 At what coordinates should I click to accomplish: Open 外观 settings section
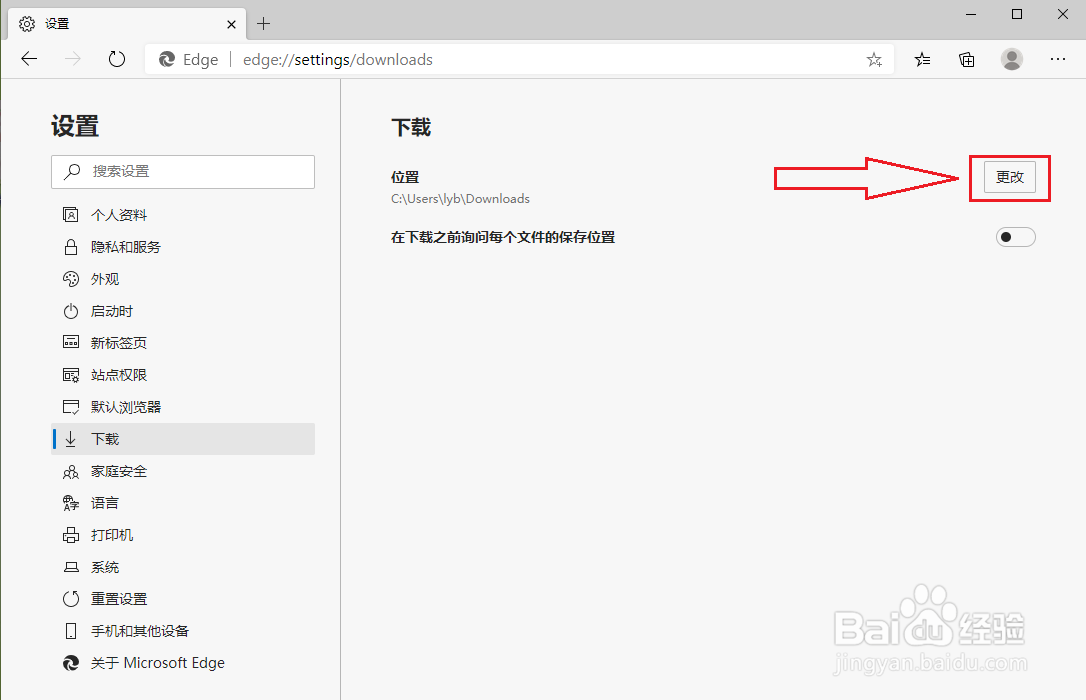click(183, 279)
